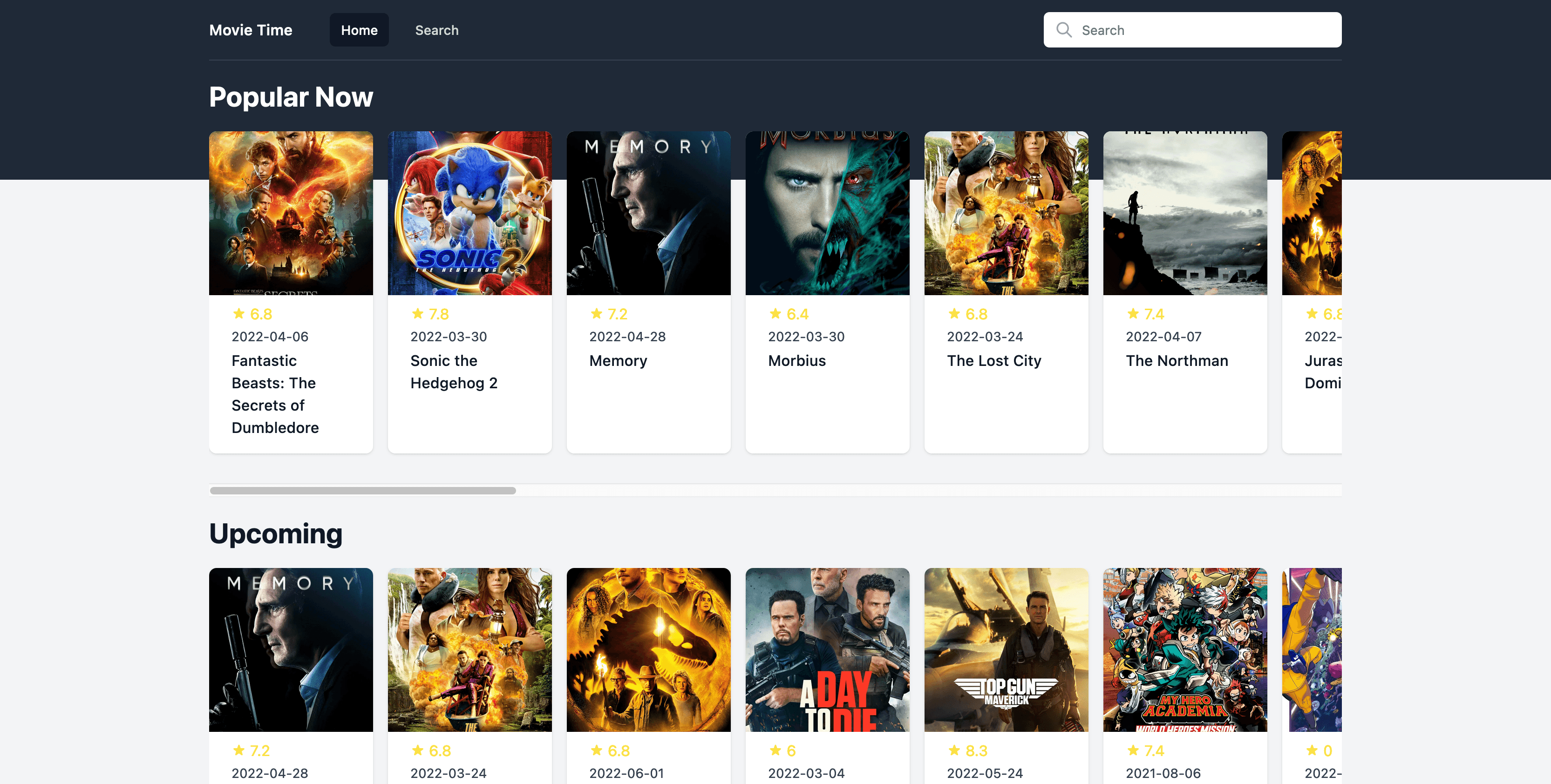The width and height of the screenshot is (1551, 784).
Task: Click date '2022-04-06' on Fantastic Beasts card
Action: click(270, 336)
